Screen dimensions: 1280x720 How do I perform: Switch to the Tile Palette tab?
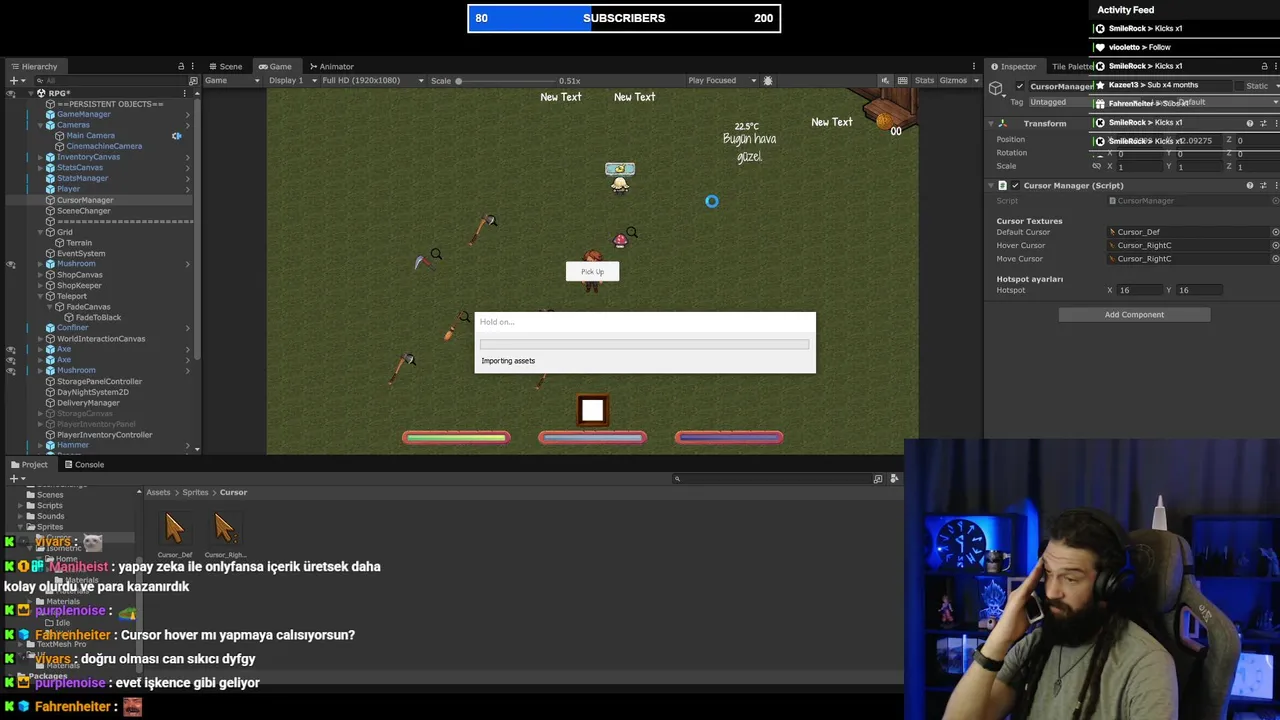click(x=1072, y=66)
